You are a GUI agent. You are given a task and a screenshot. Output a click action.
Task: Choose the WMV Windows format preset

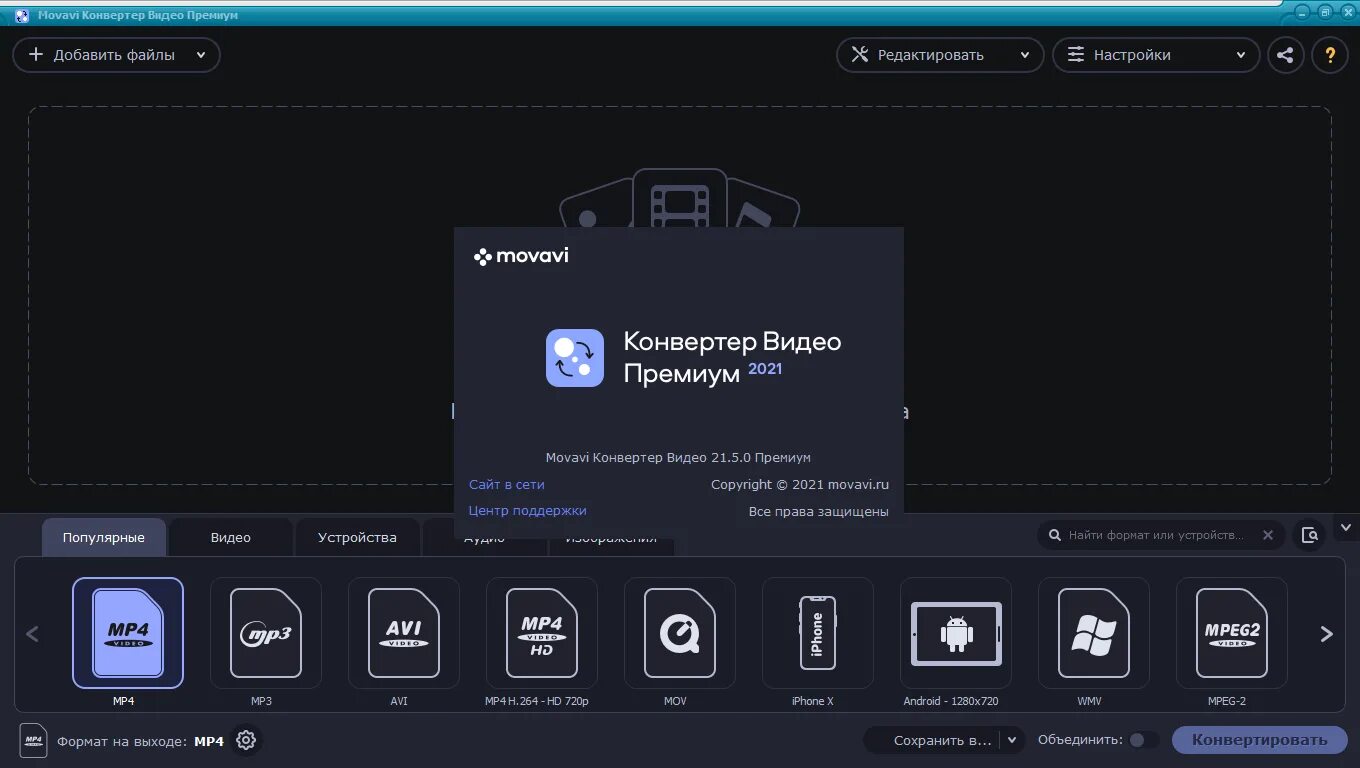[1094, 633]
